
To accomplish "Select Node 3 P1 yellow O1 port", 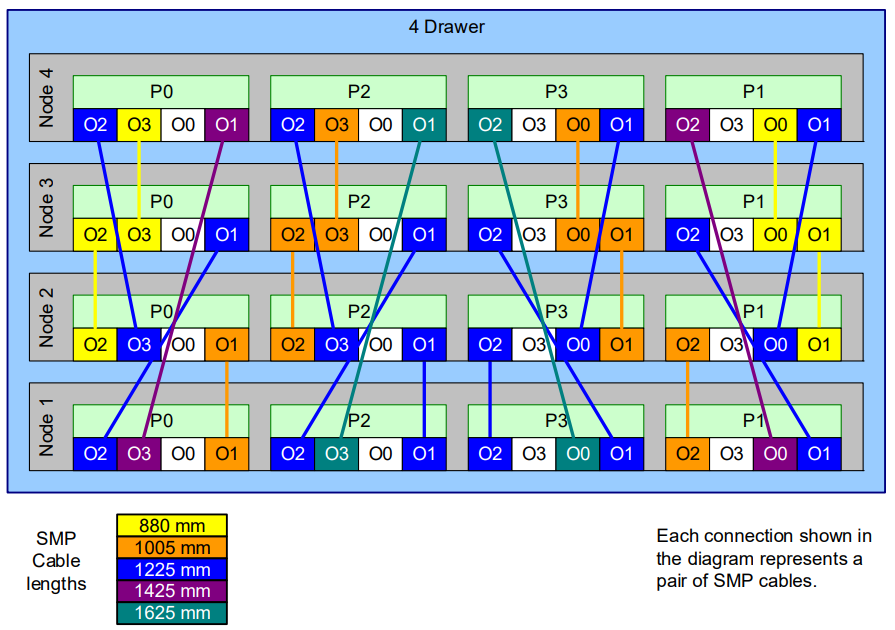I will [x=819, y=235].
